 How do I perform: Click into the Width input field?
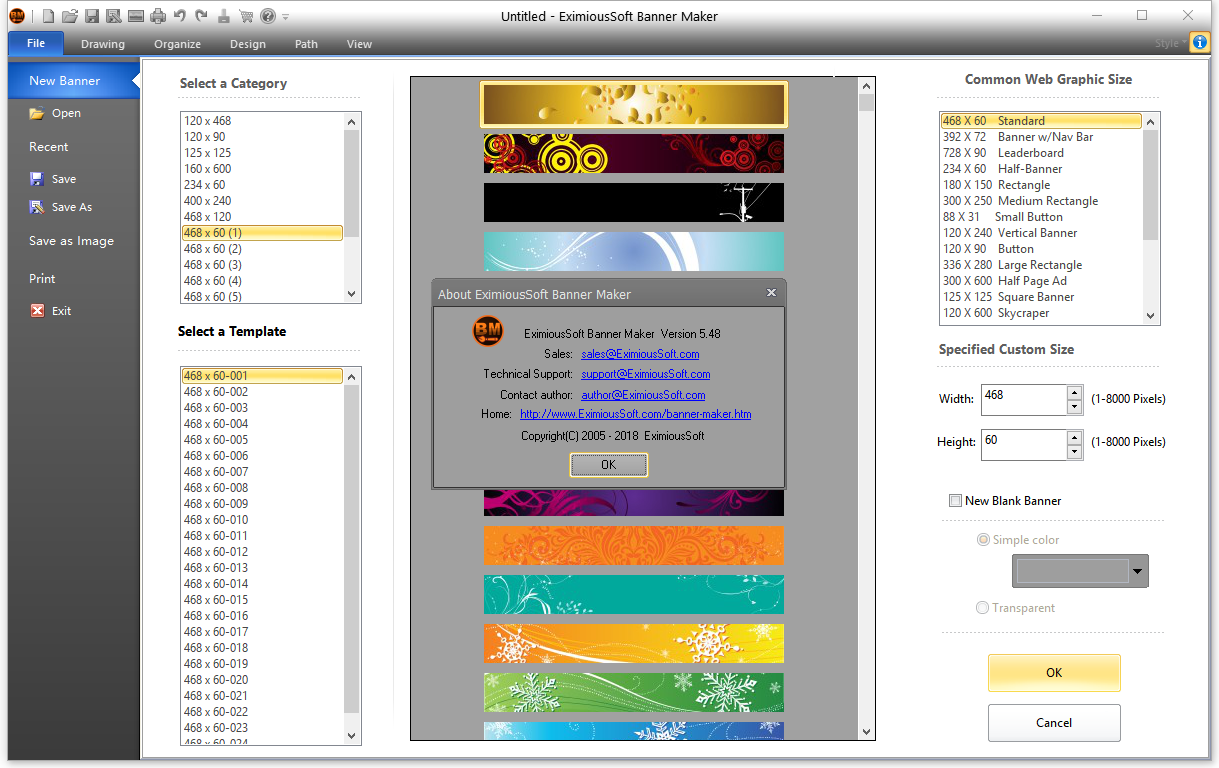1024,400
